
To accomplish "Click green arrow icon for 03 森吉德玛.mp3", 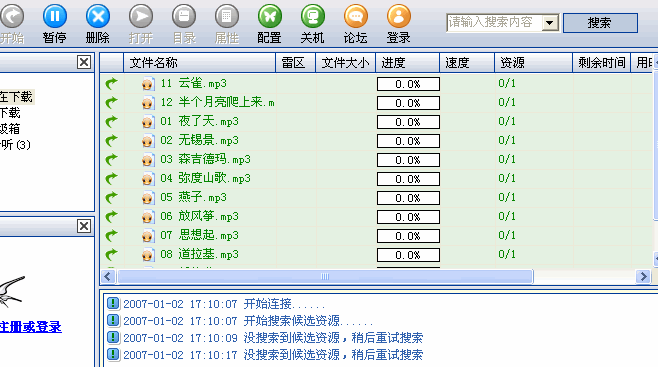I will [111, 159].
